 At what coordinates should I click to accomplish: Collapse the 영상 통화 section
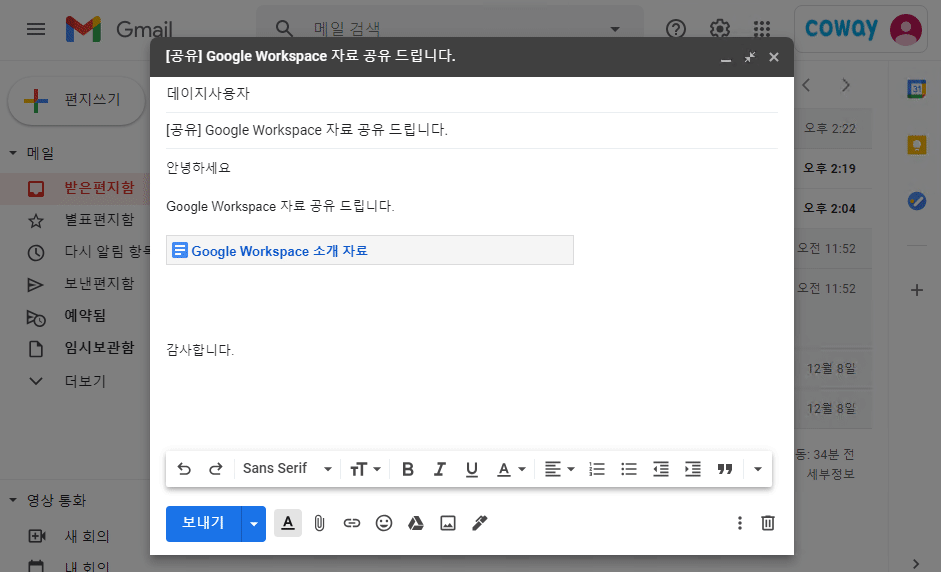click(13, 500)
